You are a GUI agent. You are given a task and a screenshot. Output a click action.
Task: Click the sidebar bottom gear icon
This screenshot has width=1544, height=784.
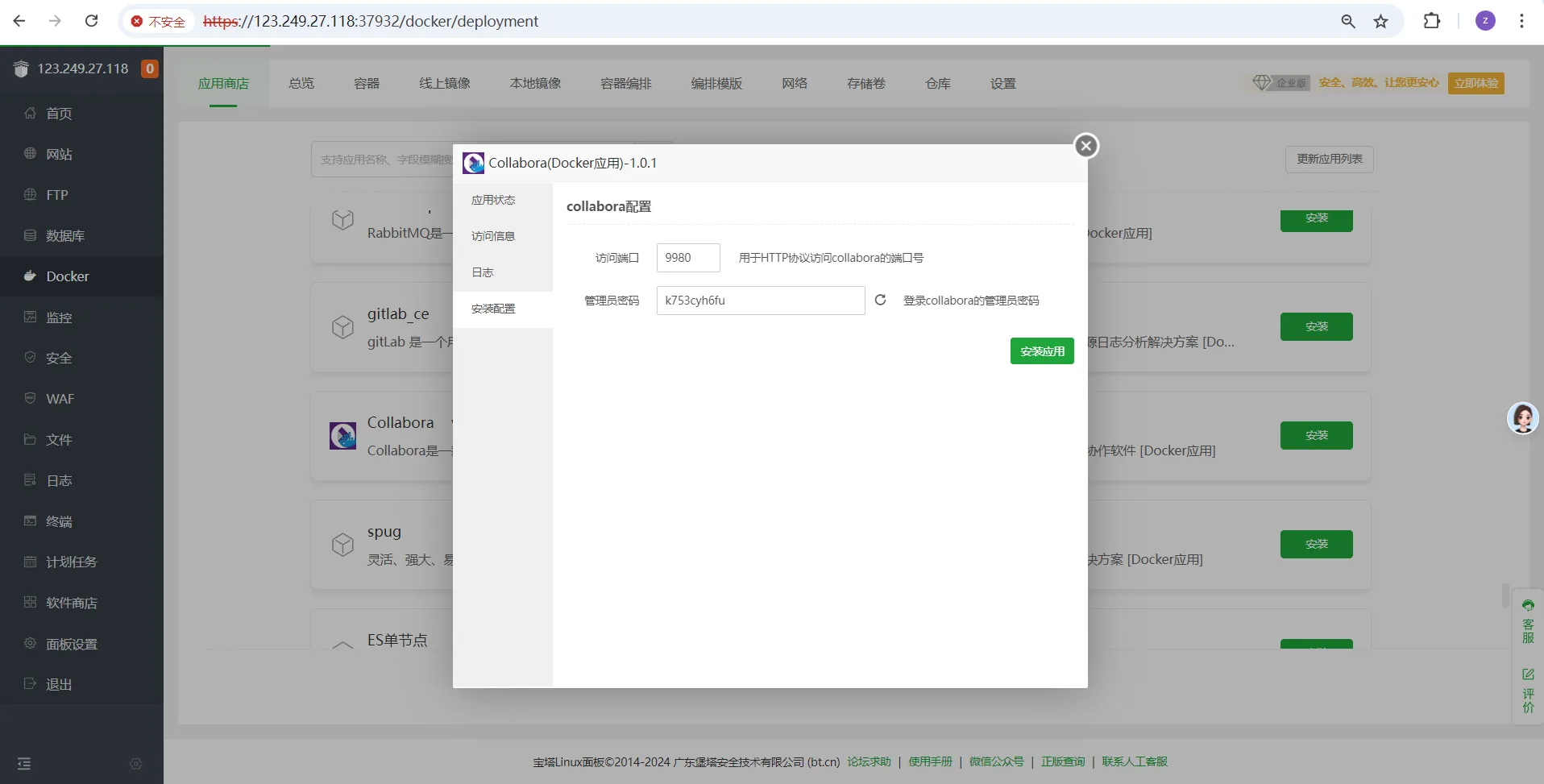point(136,763)
